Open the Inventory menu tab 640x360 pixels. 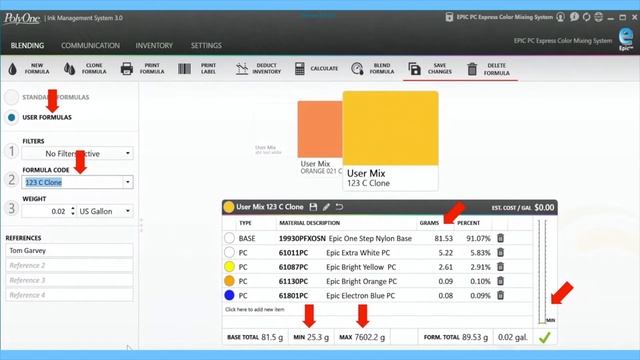[x=154, y=45]
